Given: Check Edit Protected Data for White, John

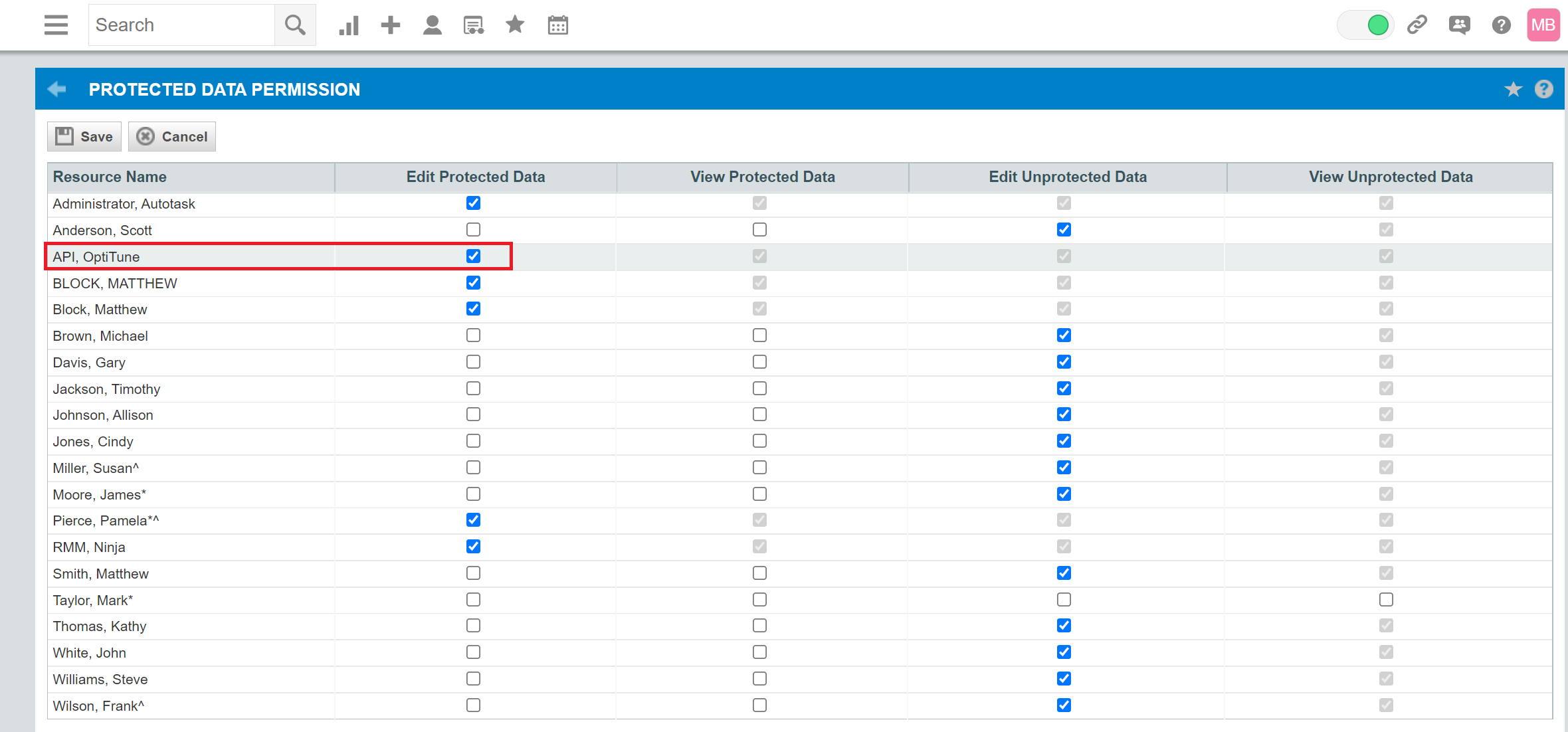Looking at the screenshot, I should [473, 652].
